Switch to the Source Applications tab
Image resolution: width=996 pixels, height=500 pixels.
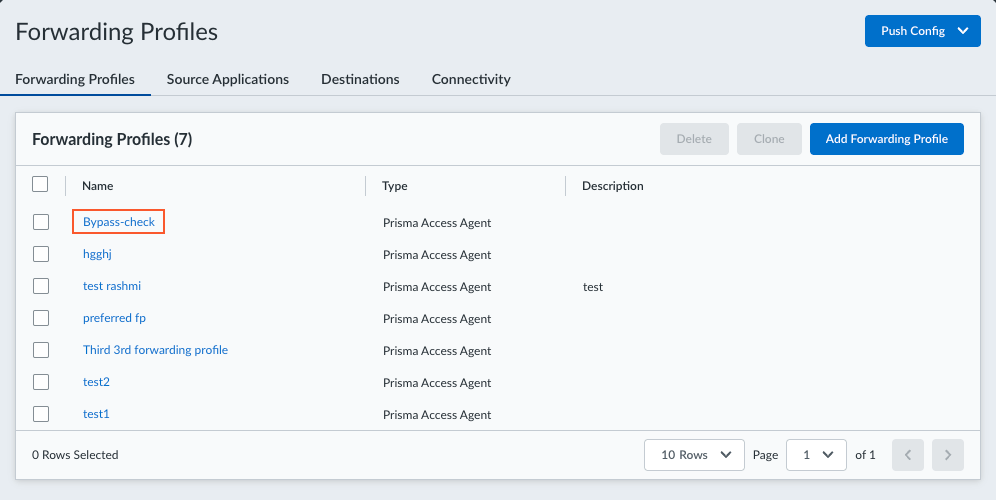228,79
